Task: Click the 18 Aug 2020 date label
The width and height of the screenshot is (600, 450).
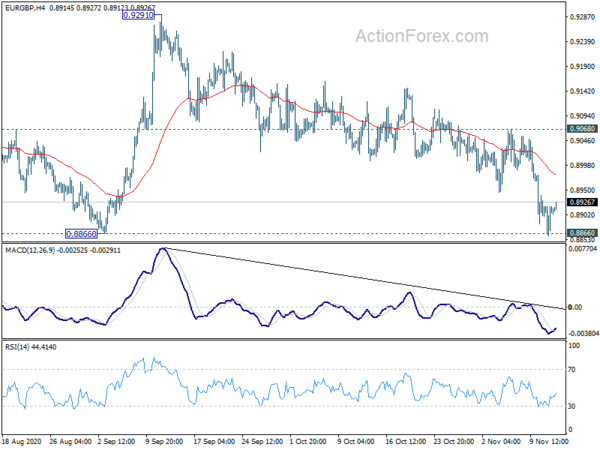Action: (x=21, y=441)
